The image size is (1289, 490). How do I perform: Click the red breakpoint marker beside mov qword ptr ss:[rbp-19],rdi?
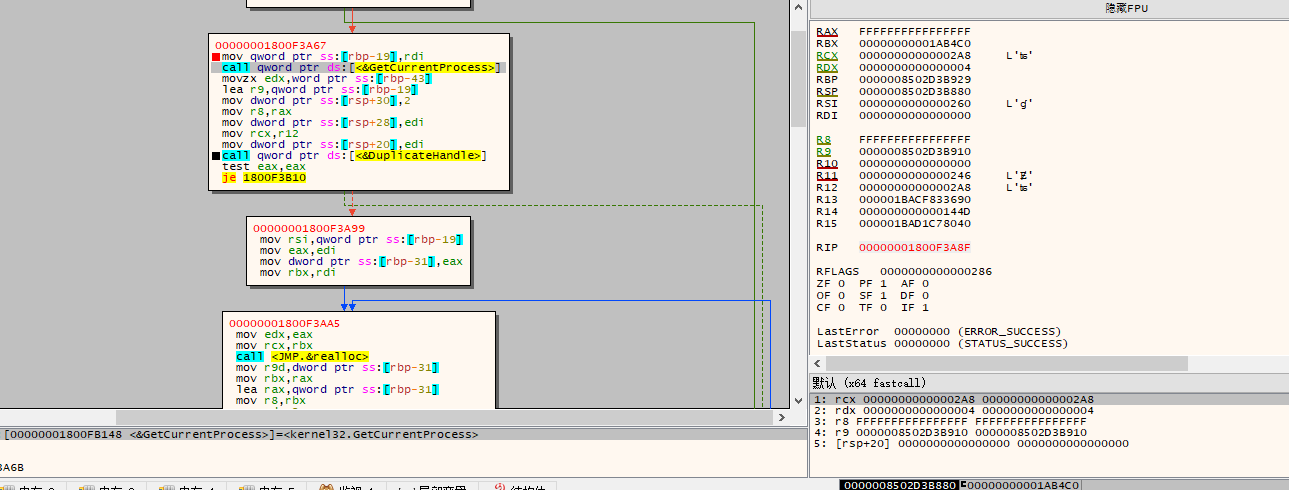(x=216, y=57)
